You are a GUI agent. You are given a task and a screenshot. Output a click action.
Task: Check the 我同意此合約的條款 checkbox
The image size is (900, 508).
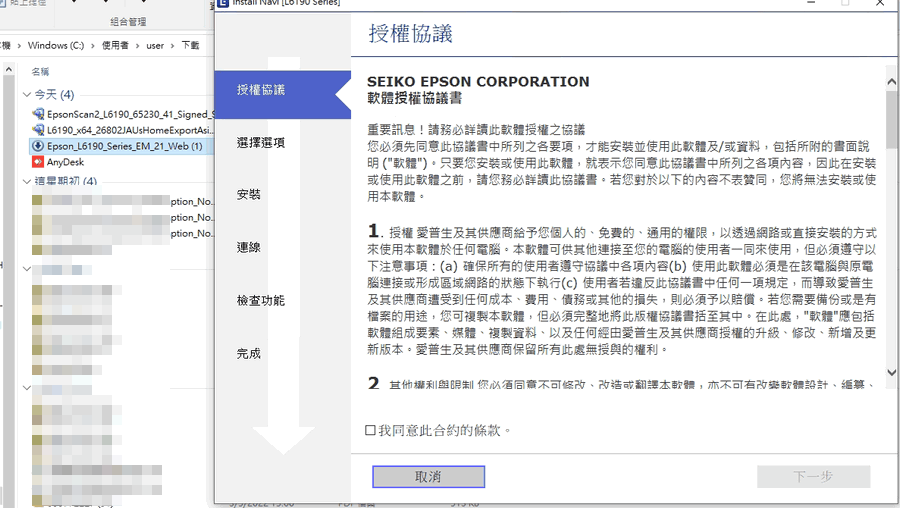click(x=371, y=430)
